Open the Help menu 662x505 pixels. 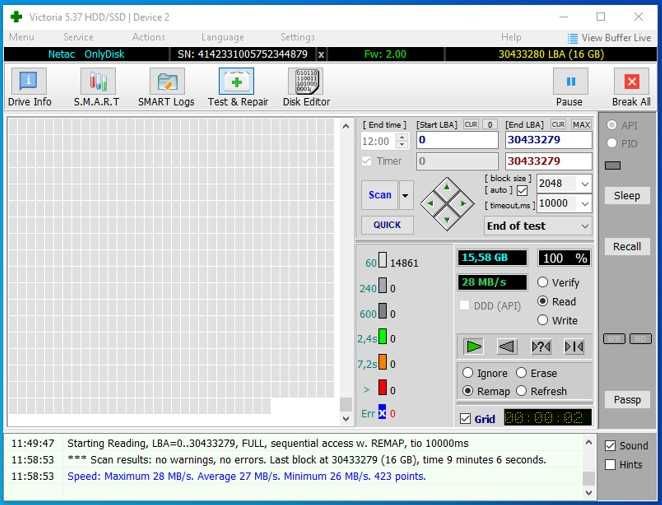(511, 37)
